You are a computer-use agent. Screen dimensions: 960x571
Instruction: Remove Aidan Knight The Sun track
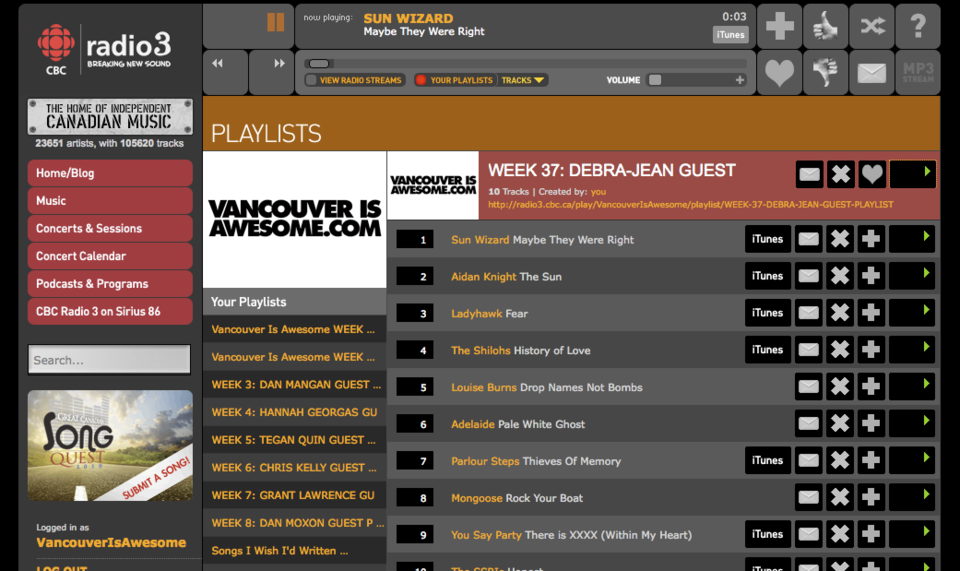pos(839,276)
